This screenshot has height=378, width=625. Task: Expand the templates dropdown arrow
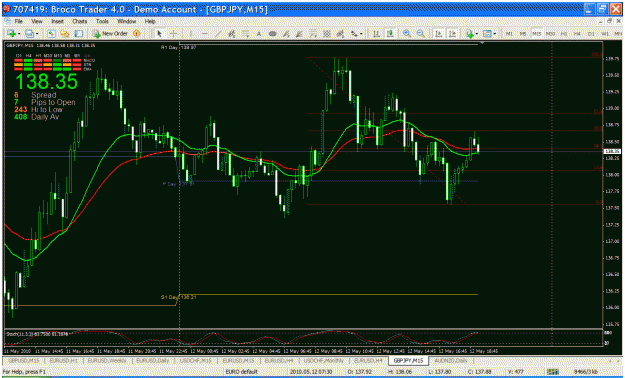[495, 34]
